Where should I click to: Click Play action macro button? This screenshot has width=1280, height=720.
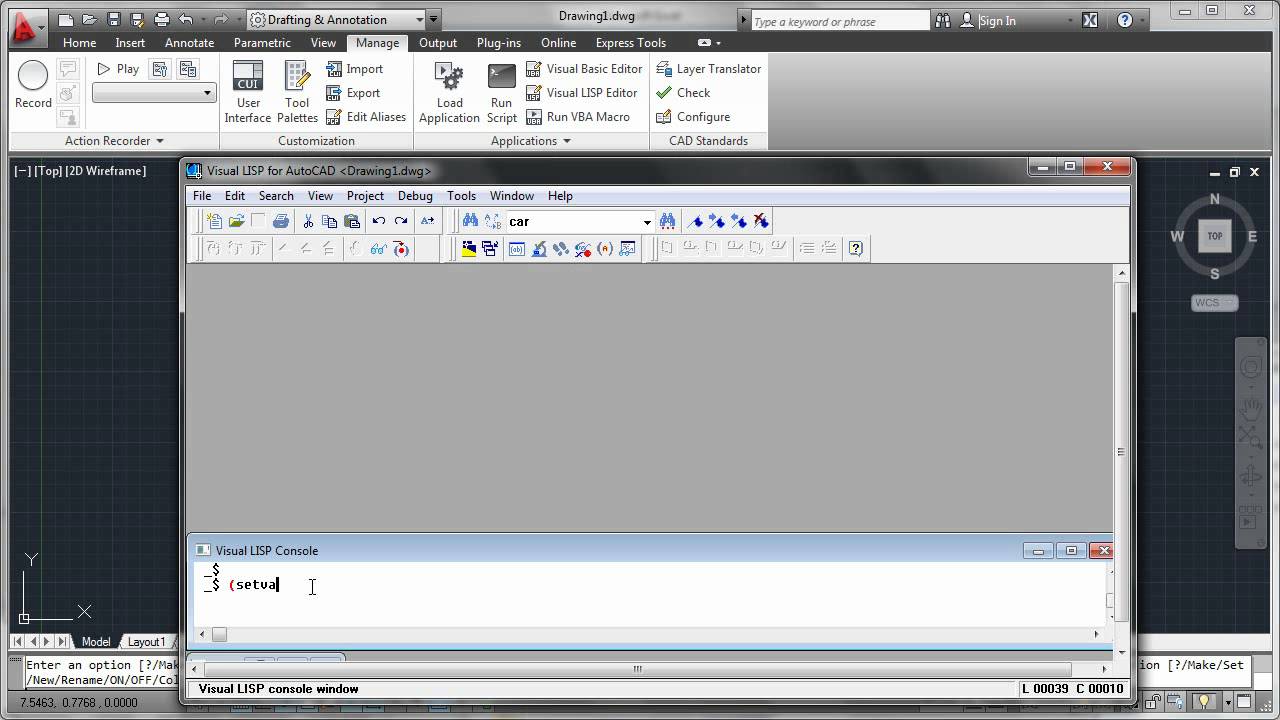click(x=118, y=69)
